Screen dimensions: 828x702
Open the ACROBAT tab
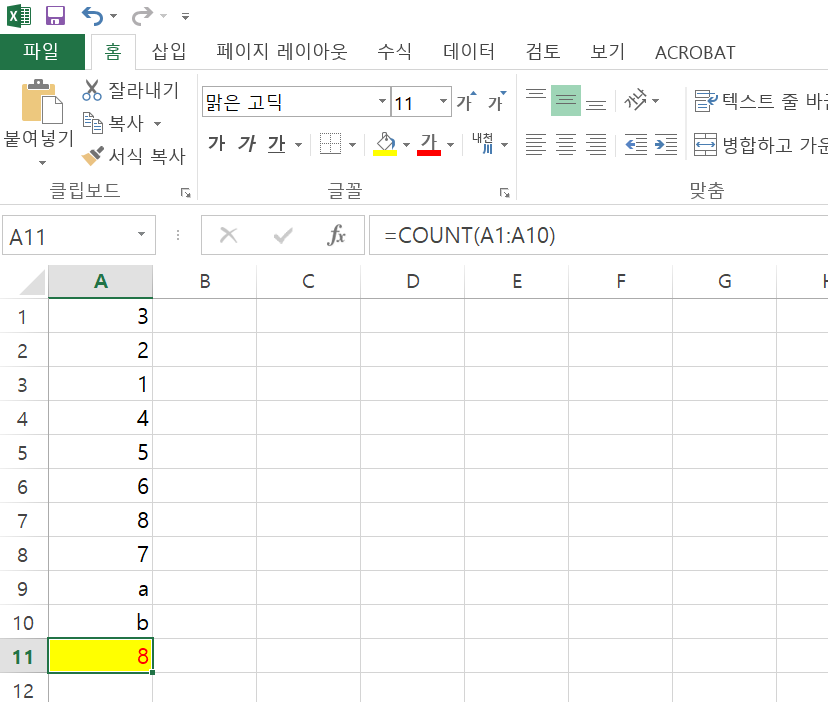pyautogui.click(x=695, y=52)
